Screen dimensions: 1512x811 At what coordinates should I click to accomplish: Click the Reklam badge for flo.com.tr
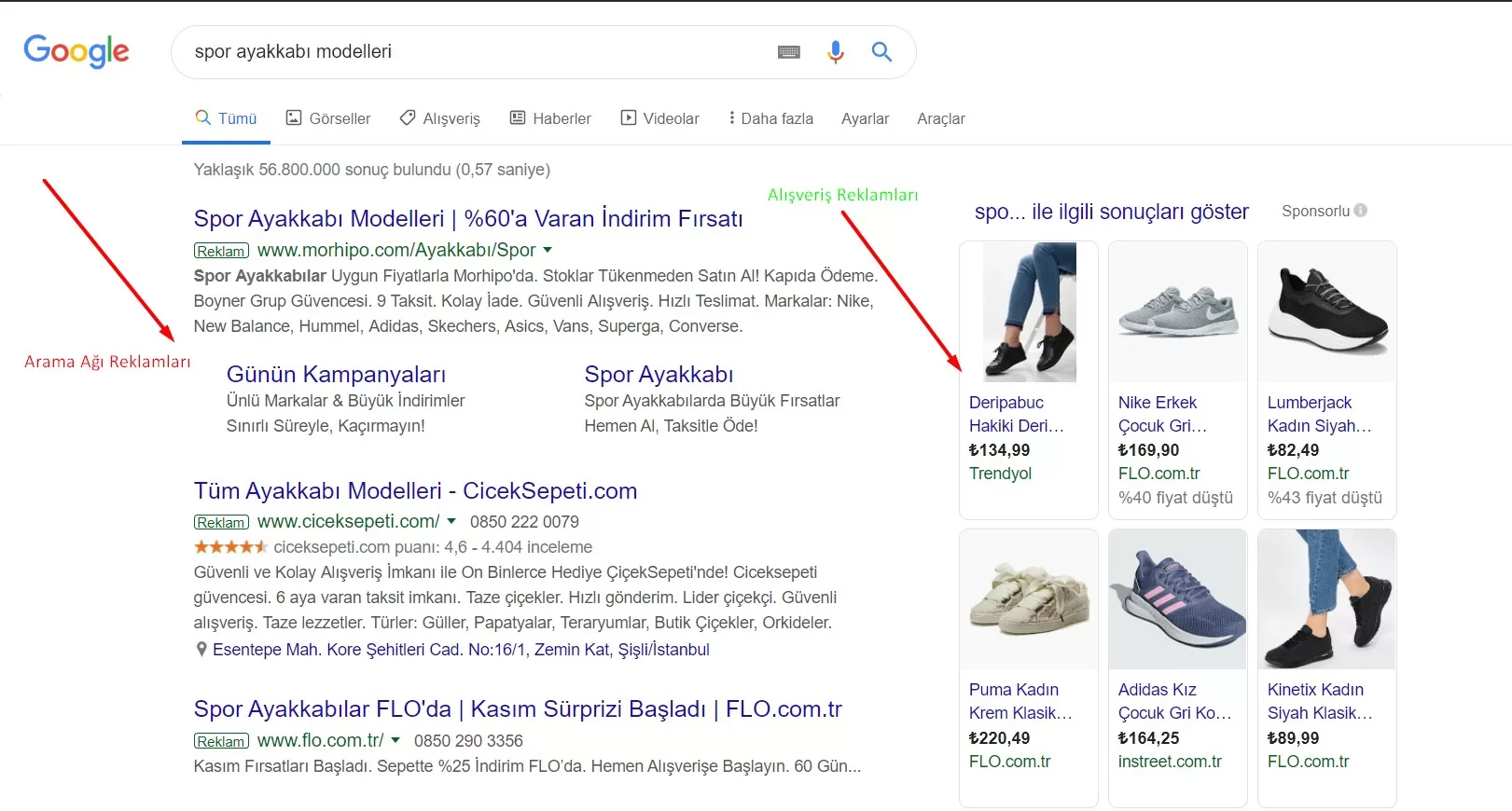point(221,741)
